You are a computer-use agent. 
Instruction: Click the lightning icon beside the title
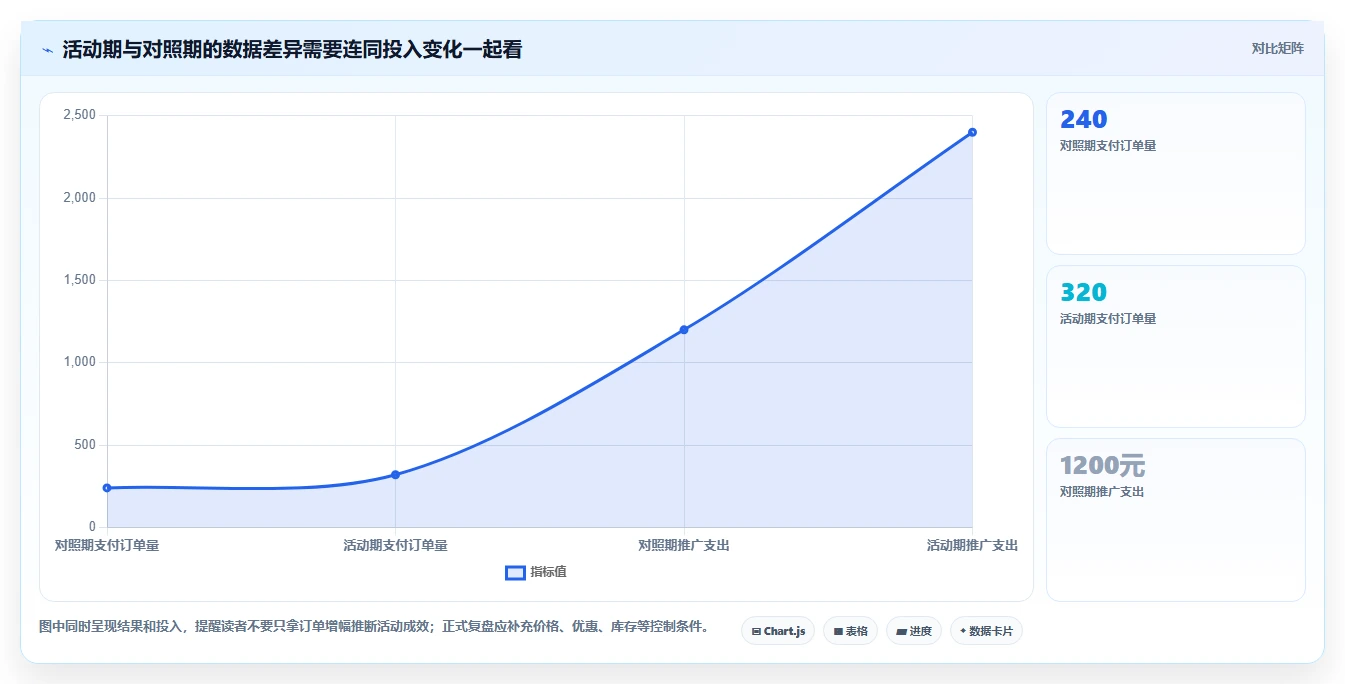47,50
